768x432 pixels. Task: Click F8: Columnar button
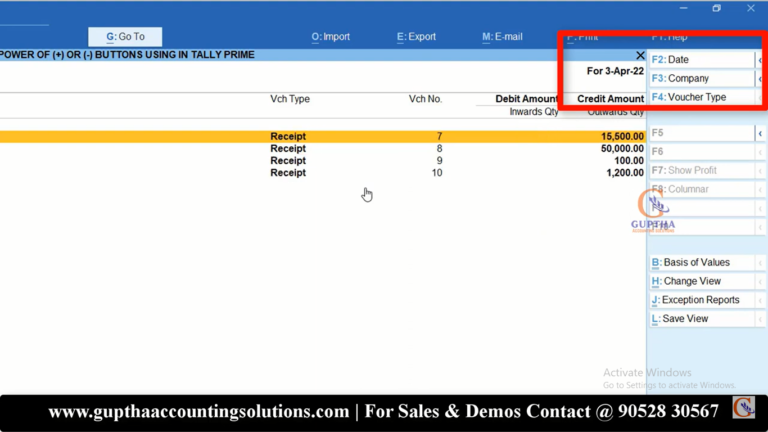tap(702, 189)
